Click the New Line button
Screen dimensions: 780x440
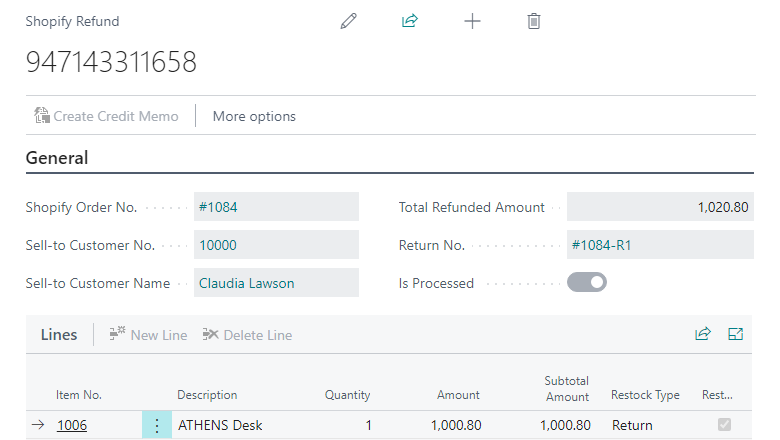point(148,335)
